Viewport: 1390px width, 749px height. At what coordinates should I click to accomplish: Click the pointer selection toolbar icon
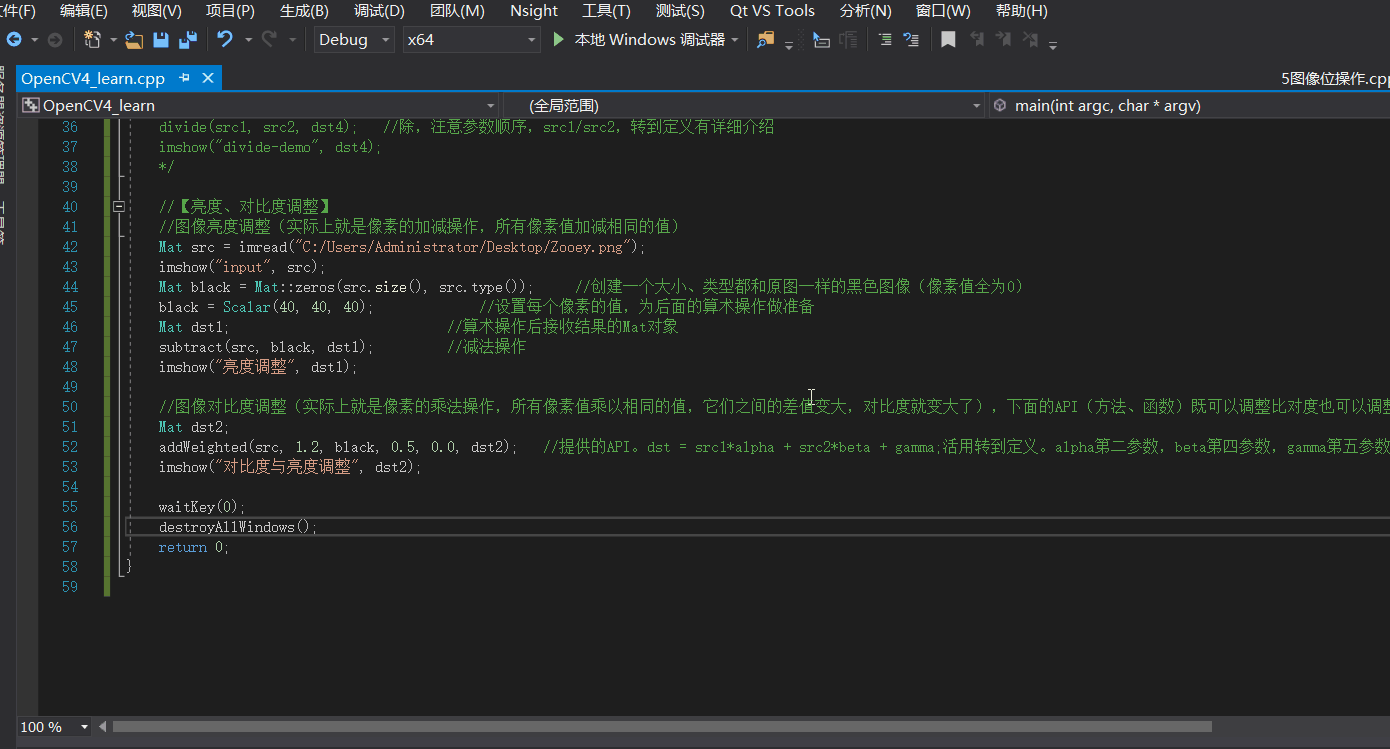coord(821,40)
